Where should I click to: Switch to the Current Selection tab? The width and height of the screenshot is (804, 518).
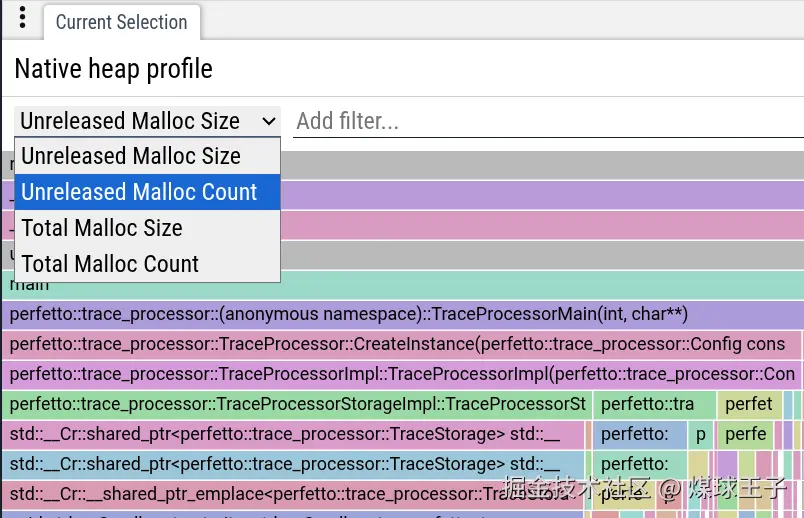[122, 22]
